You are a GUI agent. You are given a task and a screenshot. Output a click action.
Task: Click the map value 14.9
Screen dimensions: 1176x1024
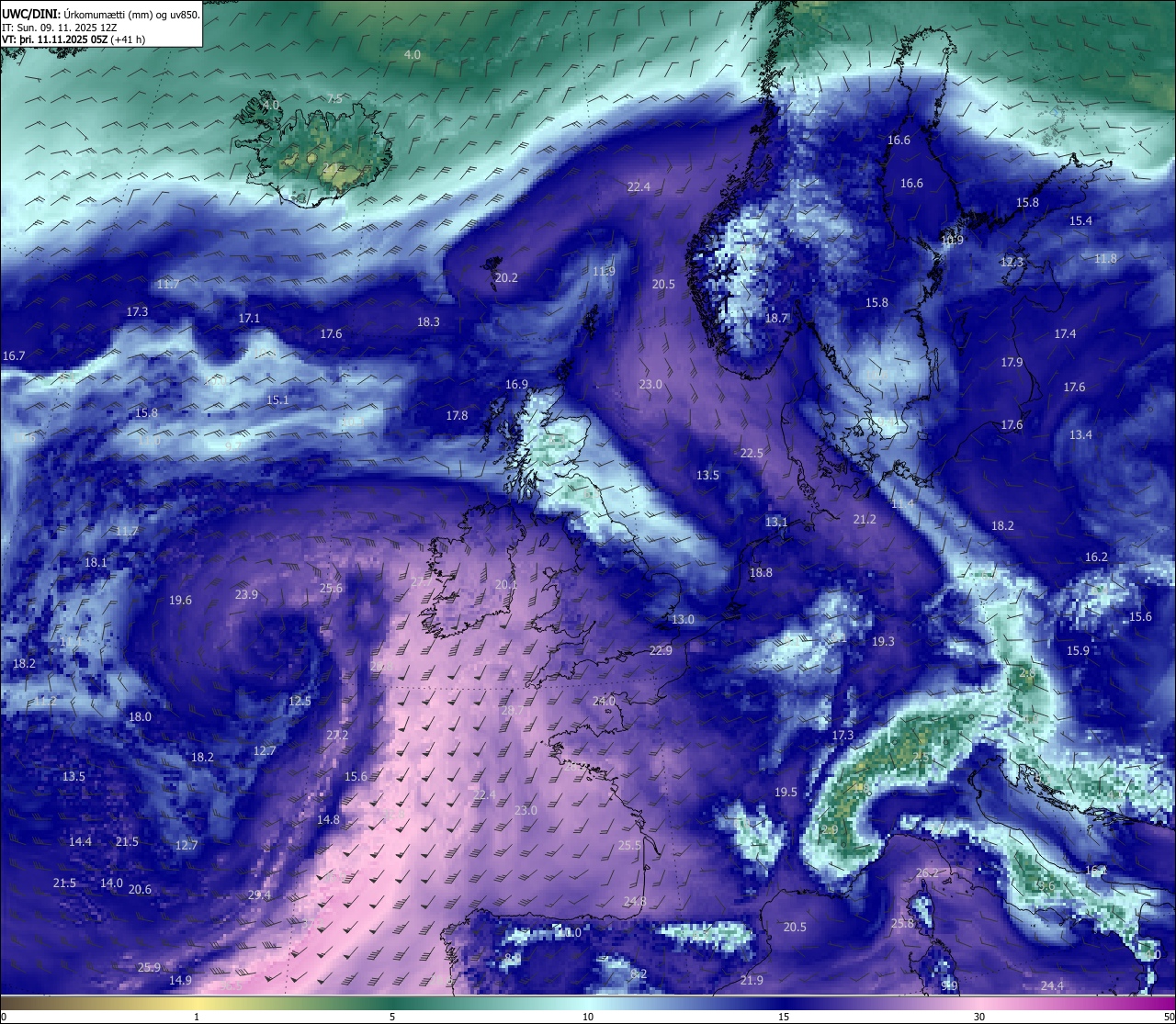[180, 980]
